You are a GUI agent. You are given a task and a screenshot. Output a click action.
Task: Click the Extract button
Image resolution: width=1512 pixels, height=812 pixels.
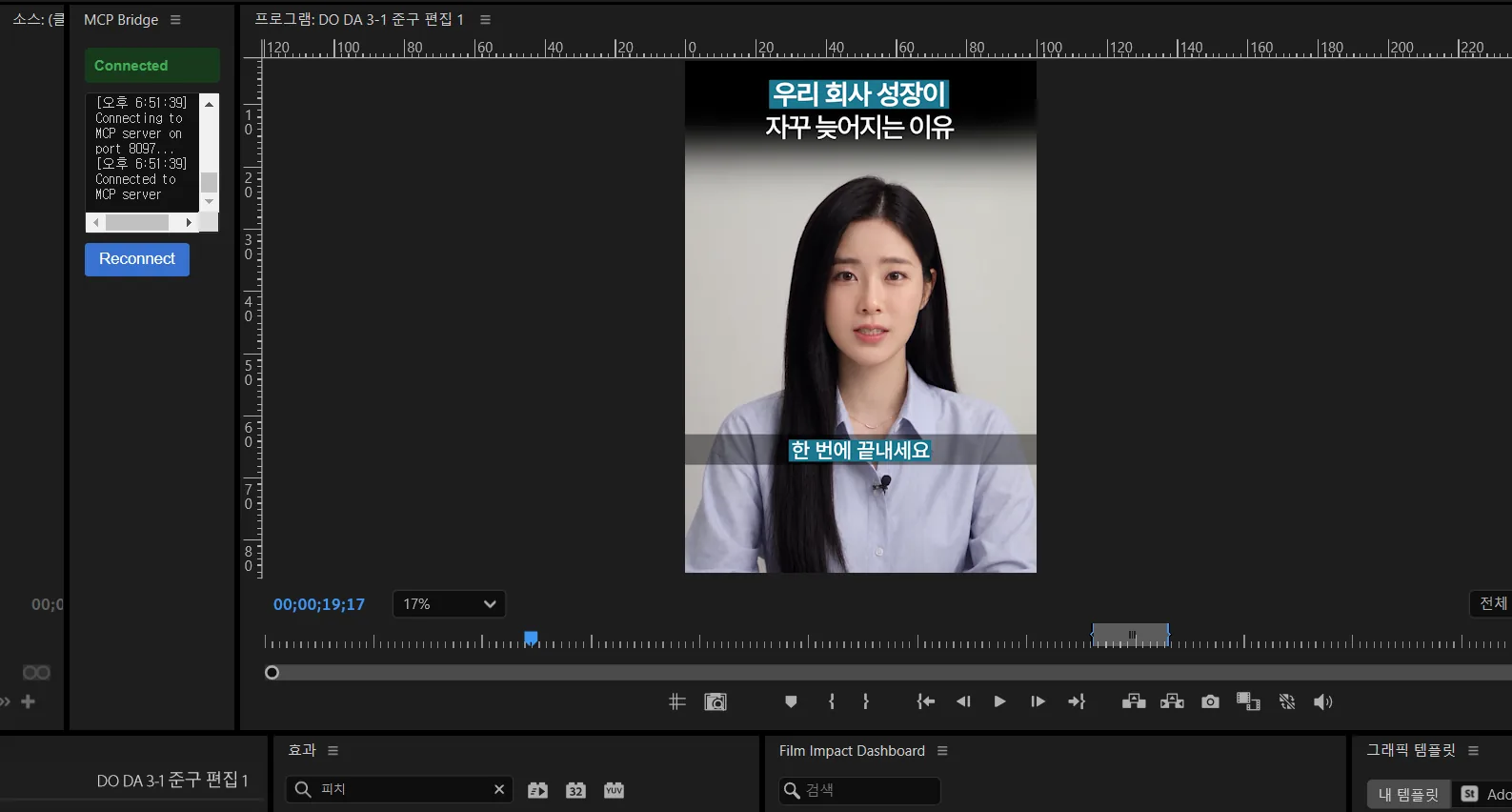click(1172, 701)
